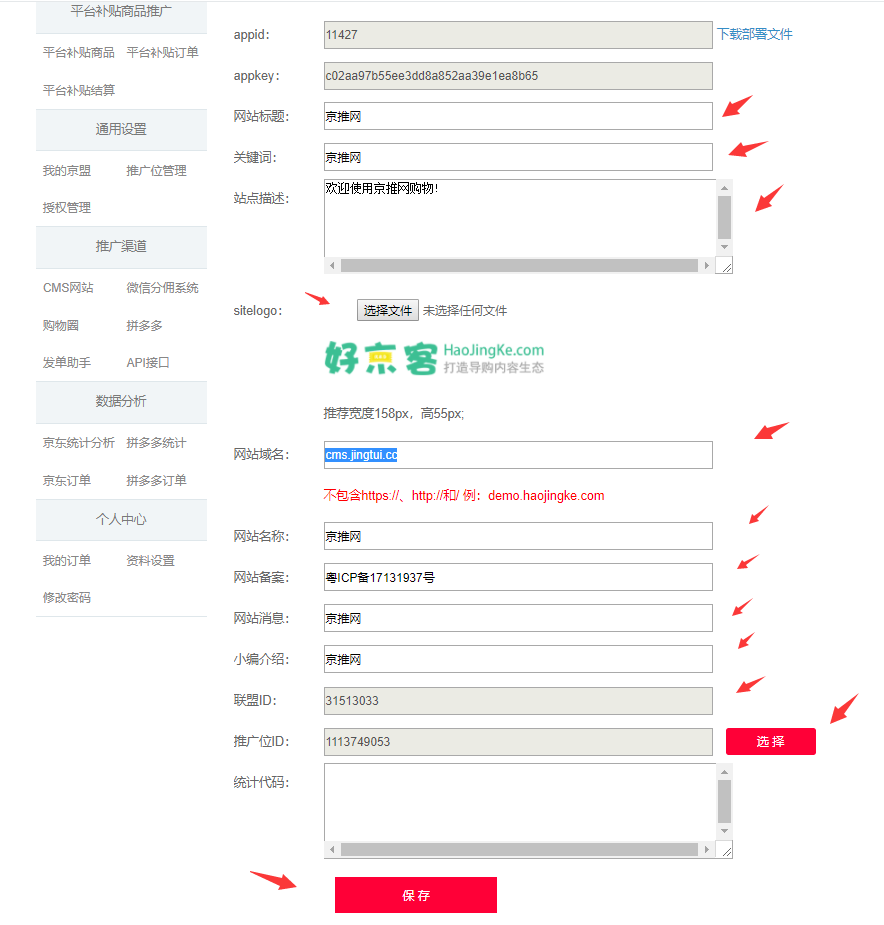Click the 保存 save button
The height and width of the screenshot is (925, 884).
click(415, 895)
